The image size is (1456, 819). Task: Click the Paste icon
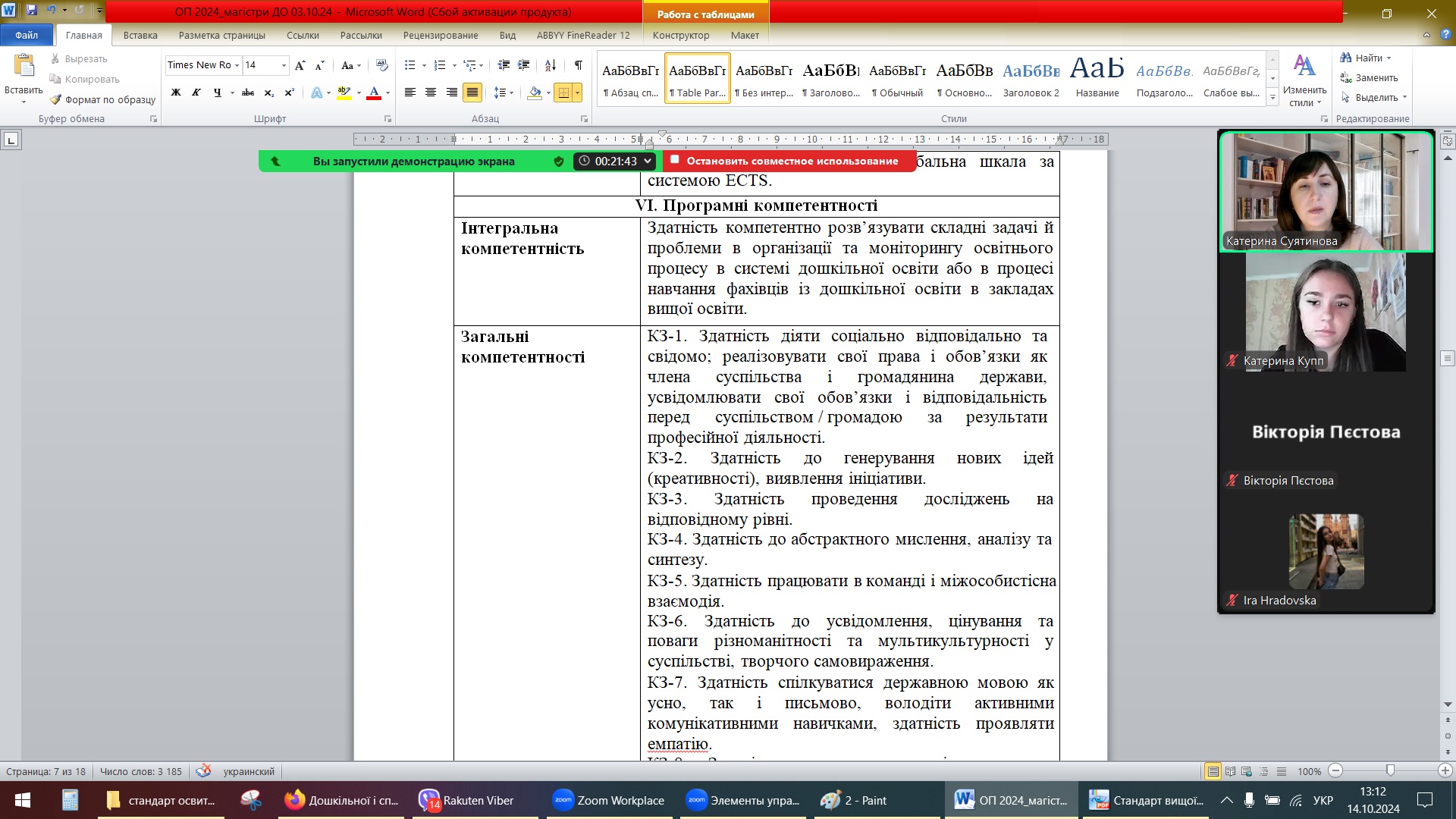24,67
